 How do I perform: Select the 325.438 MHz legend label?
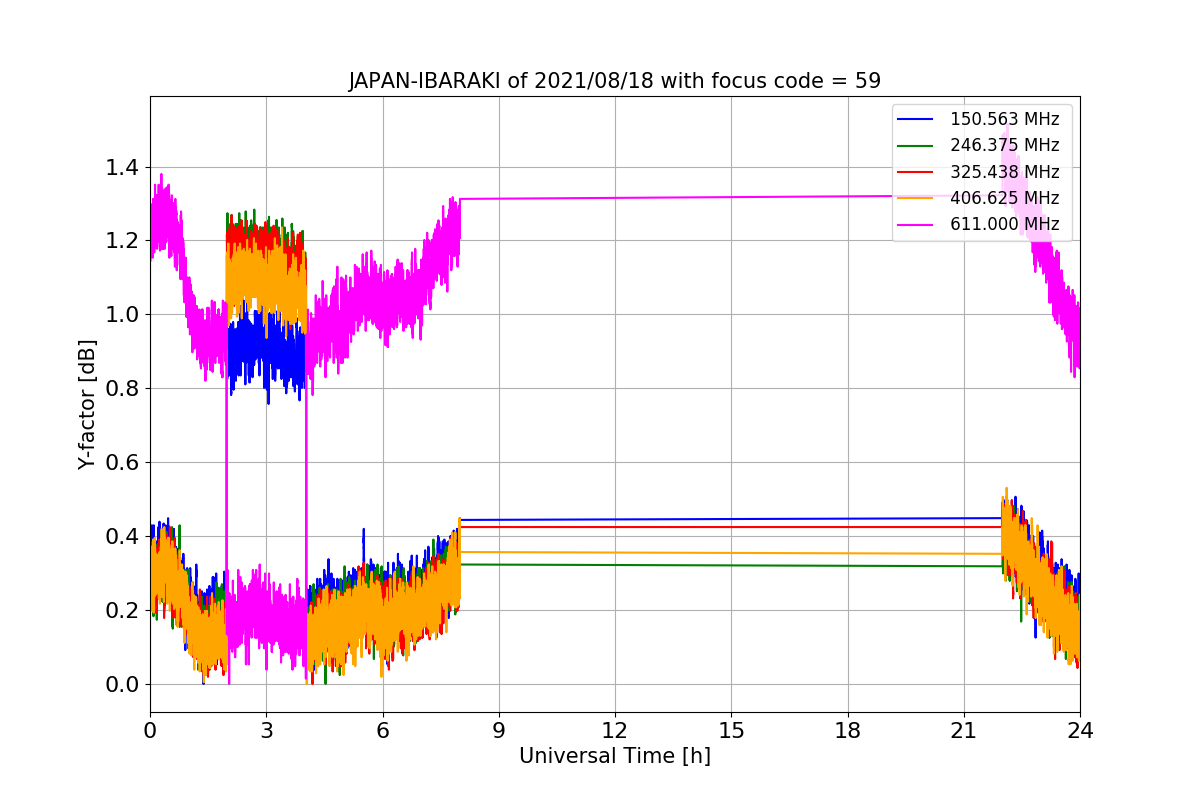(1004, 172)
